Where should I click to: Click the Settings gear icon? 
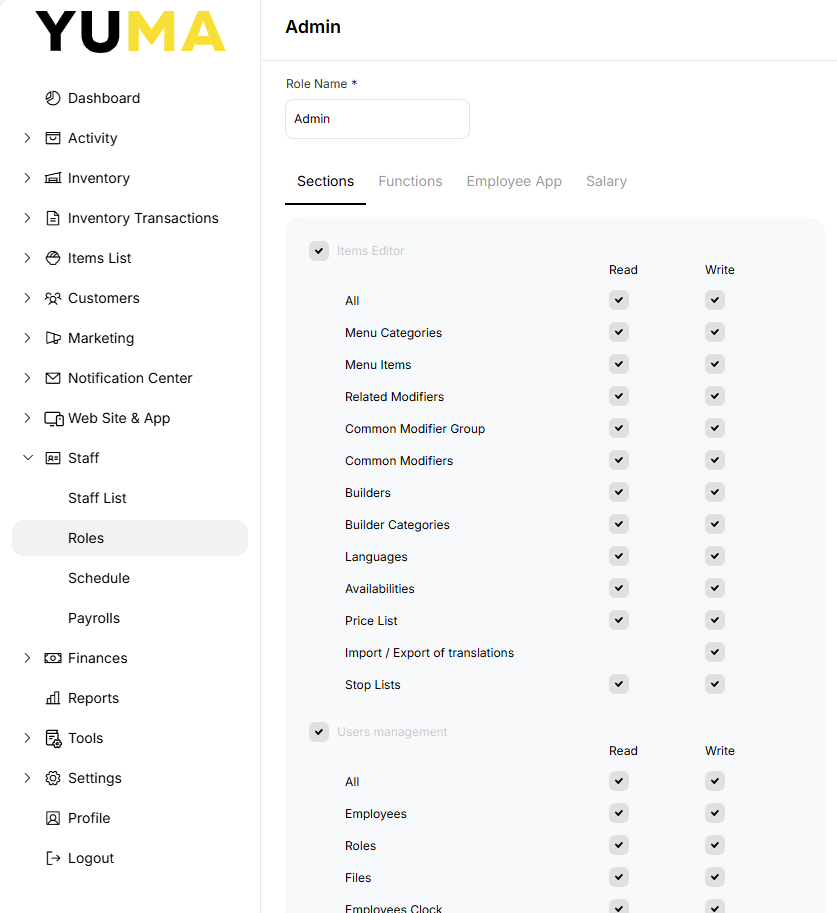coord(53,778)
